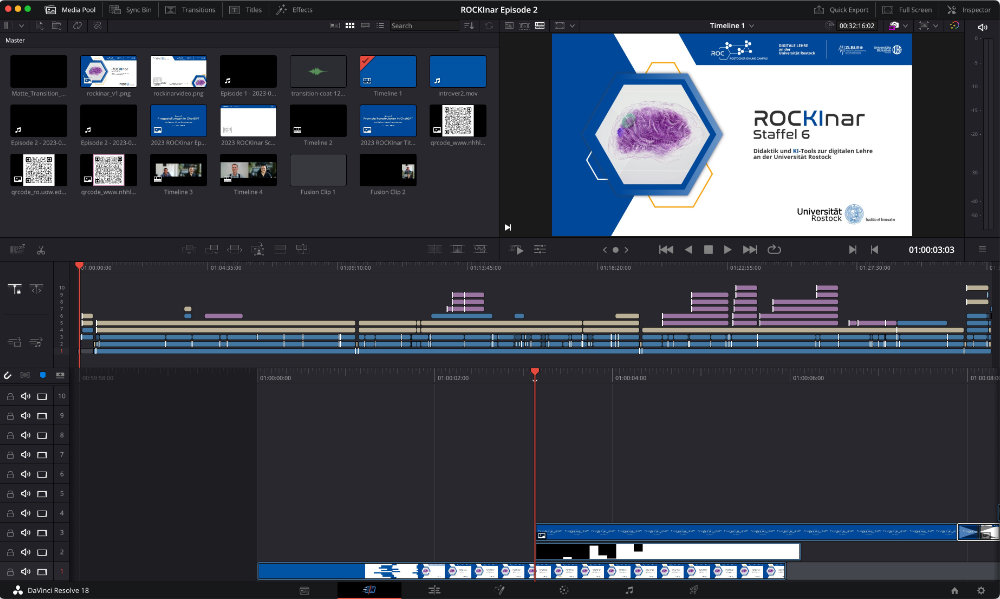This screenshot has width=1000, height=599.
Task: Switch to the Fusion page
Action: (499, 590)
